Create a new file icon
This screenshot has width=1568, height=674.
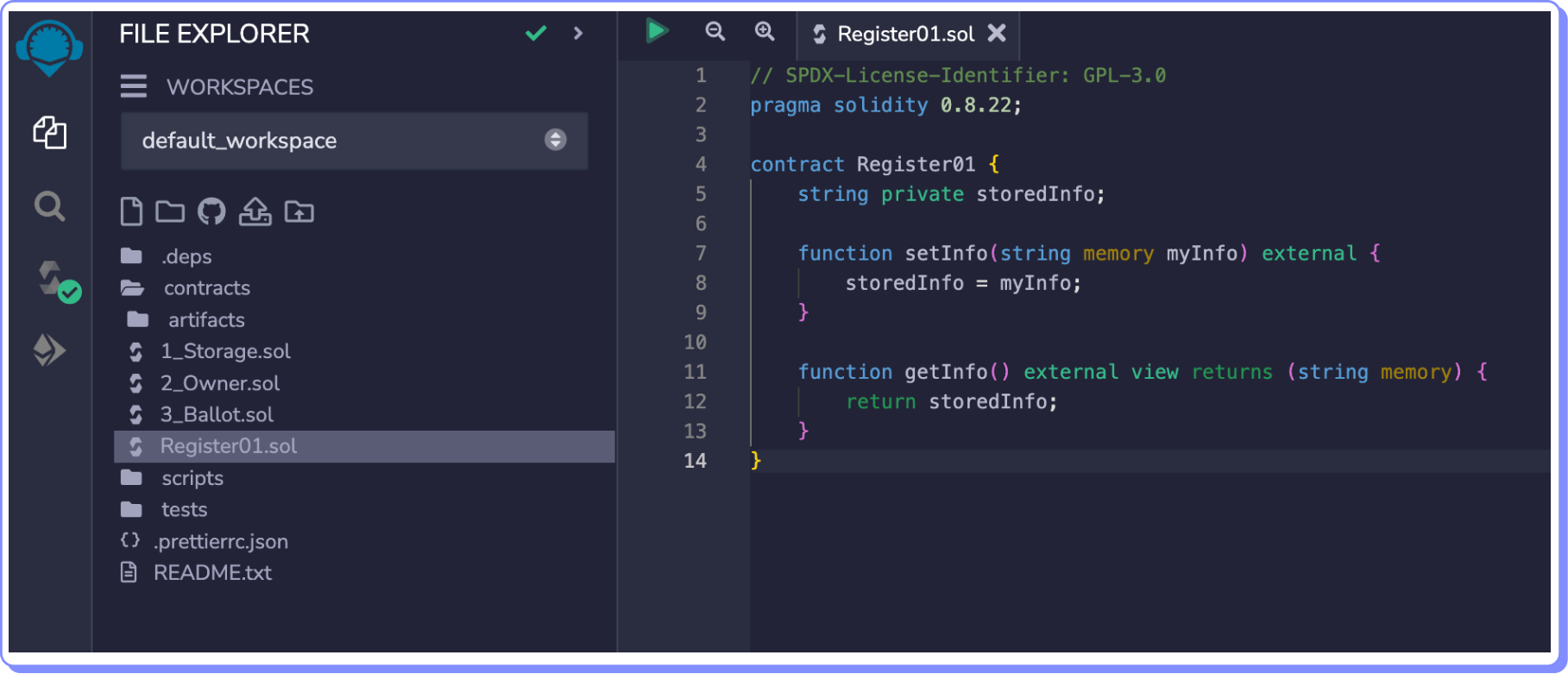click(x=131, y=211)
